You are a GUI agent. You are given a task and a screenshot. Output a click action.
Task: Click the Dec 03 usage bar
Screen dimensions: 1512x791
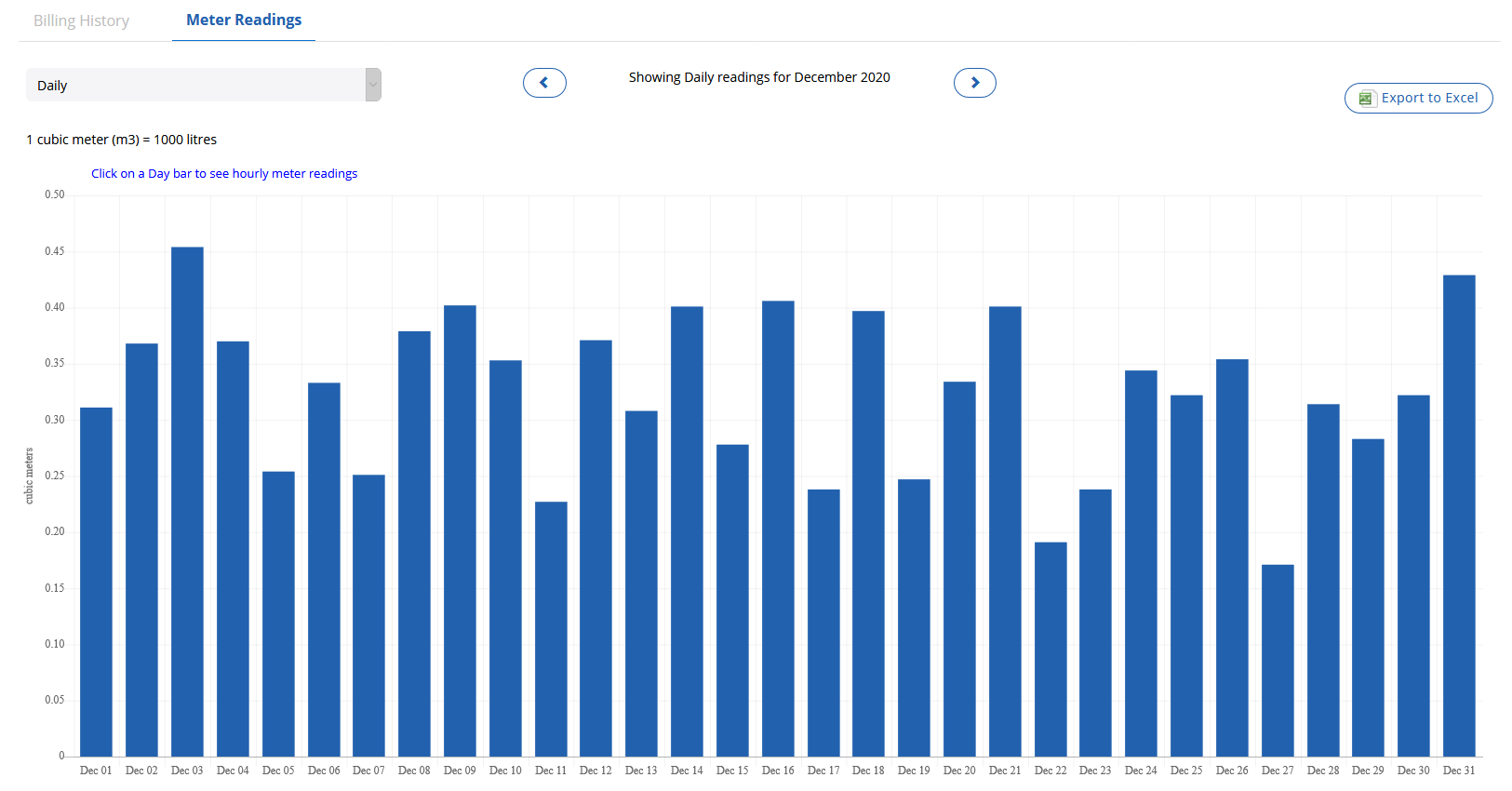pos(187,503)
